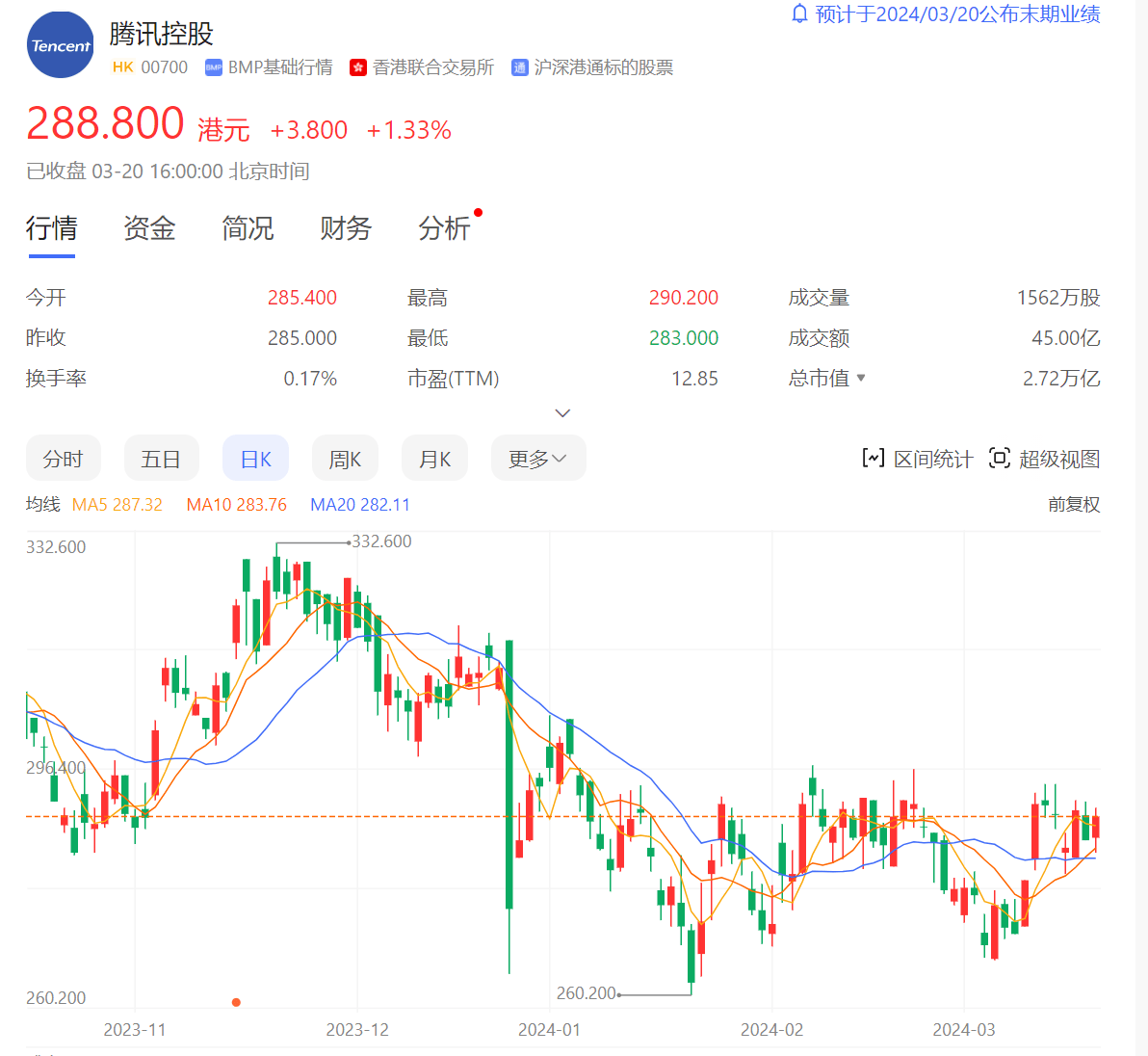Open the 财务 tab
1148x1056 pixels.
[x=346, y=228]
